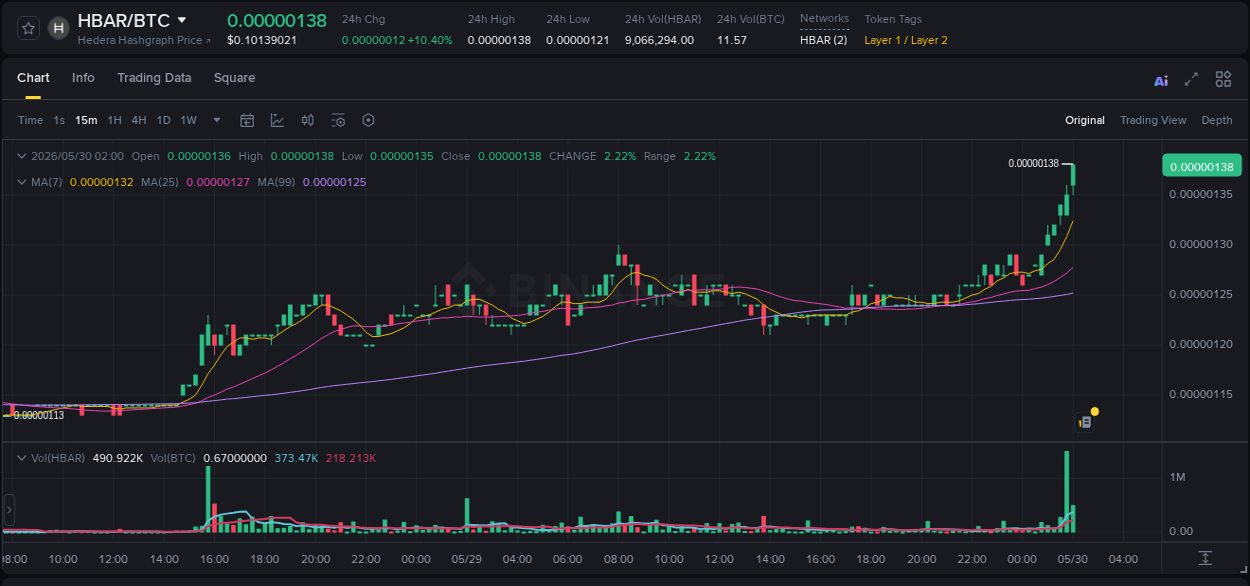Collapse the OHLC data legend row chevron
The image size is (1250, 586).
coord(22,156)
